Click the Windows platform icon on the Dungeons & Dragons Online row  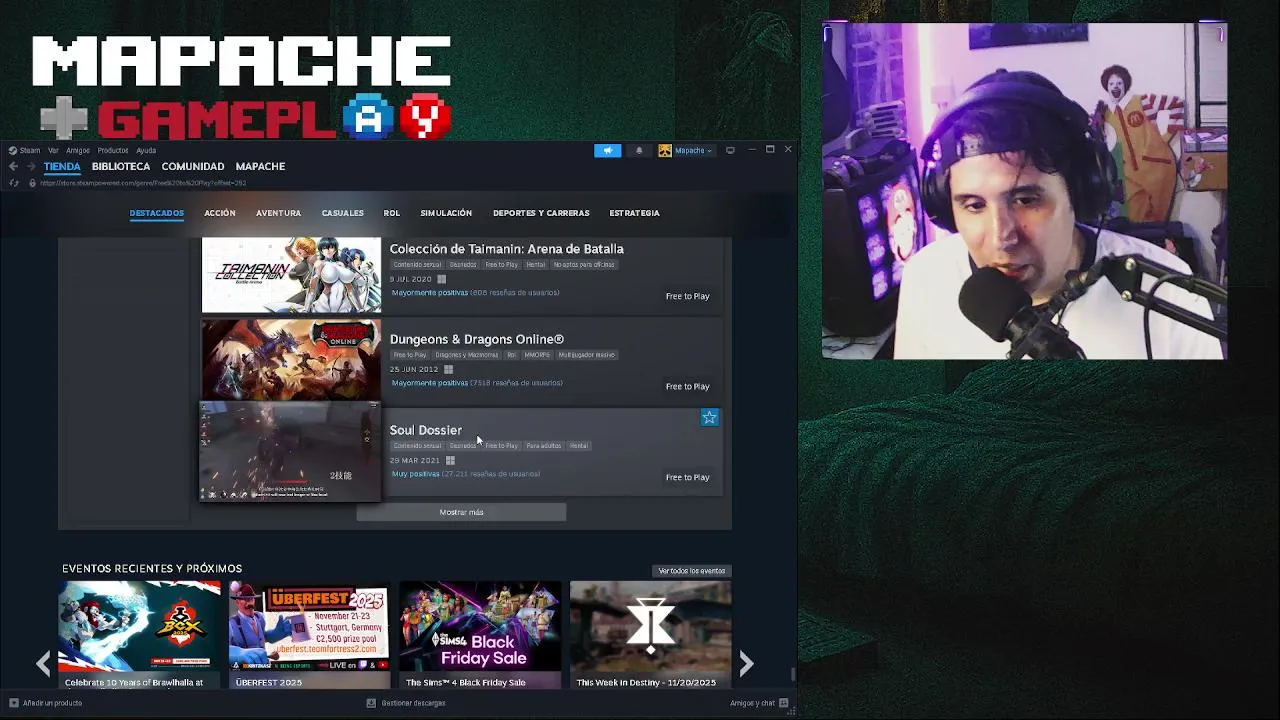pyautogui.click(x=448, y=369)
